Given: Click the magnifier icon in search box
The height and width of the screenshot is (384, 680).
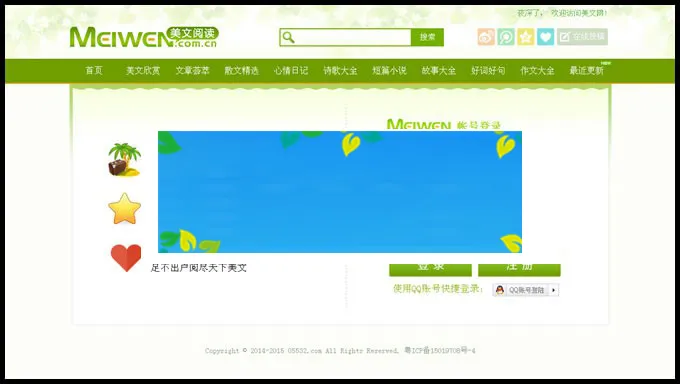Looking at the screenshot, I should [288, 37].
